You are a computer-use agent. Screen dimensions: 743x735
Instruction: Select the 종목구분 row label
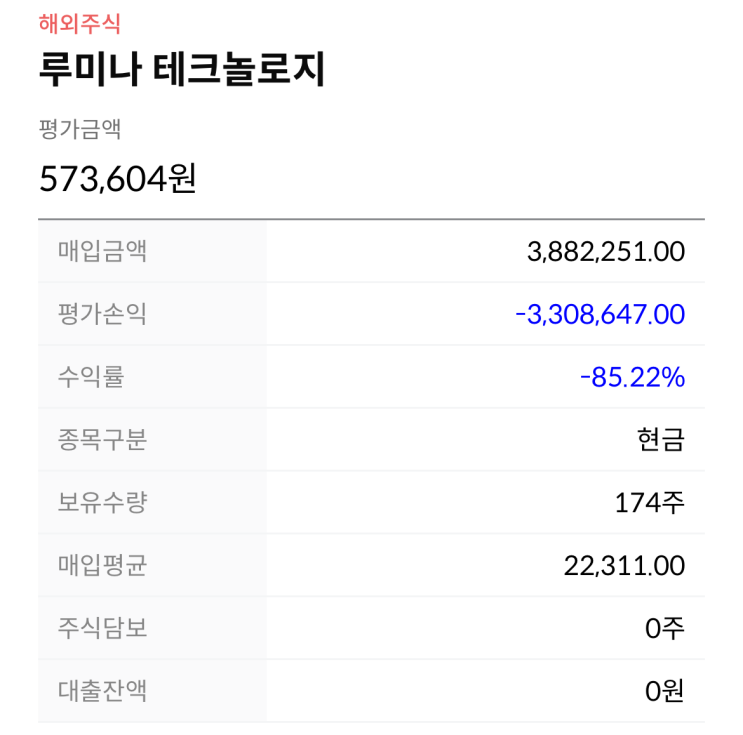pos(102,439)
